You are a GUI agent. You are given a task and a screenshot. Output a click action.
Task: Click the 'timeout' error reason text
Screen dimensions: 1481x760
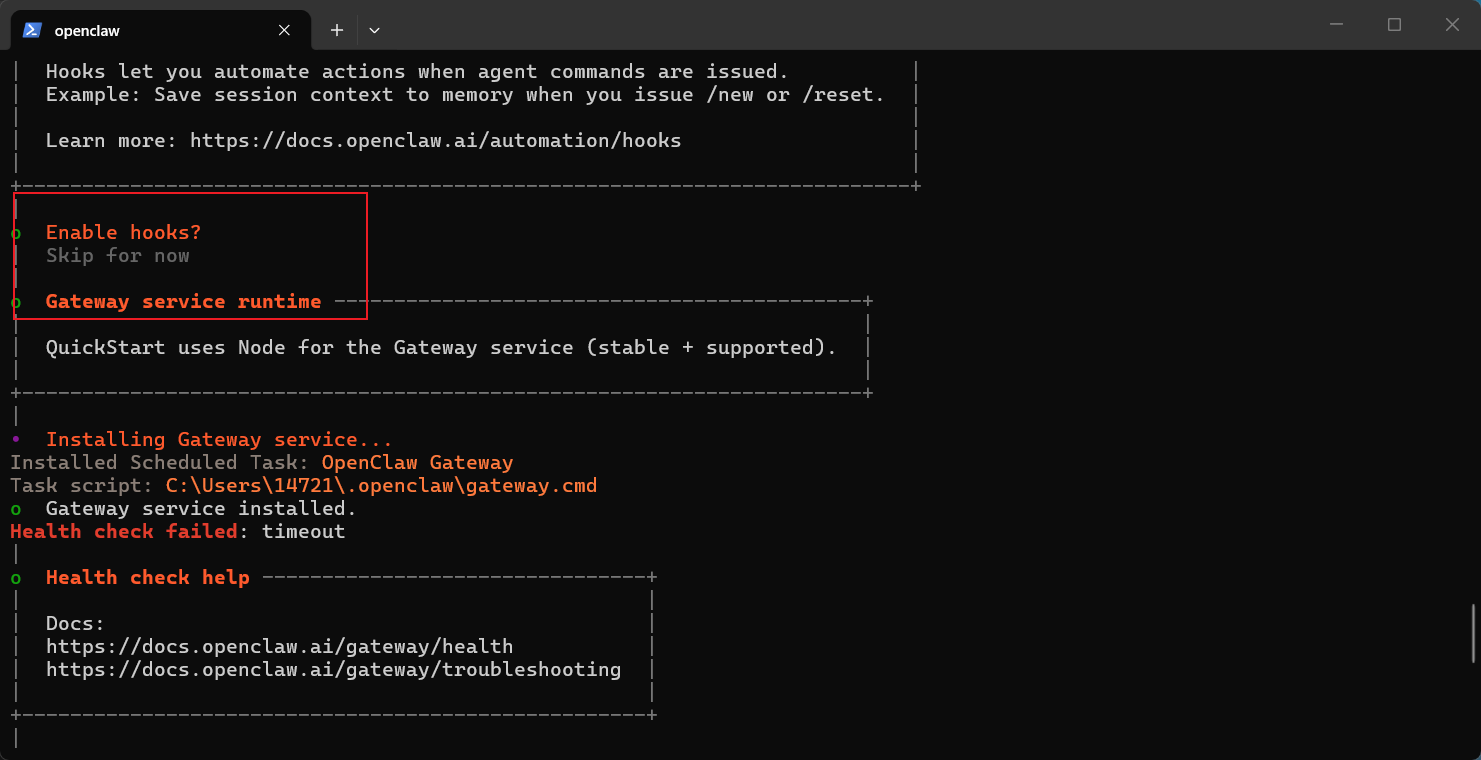click(x=304, y=531)
